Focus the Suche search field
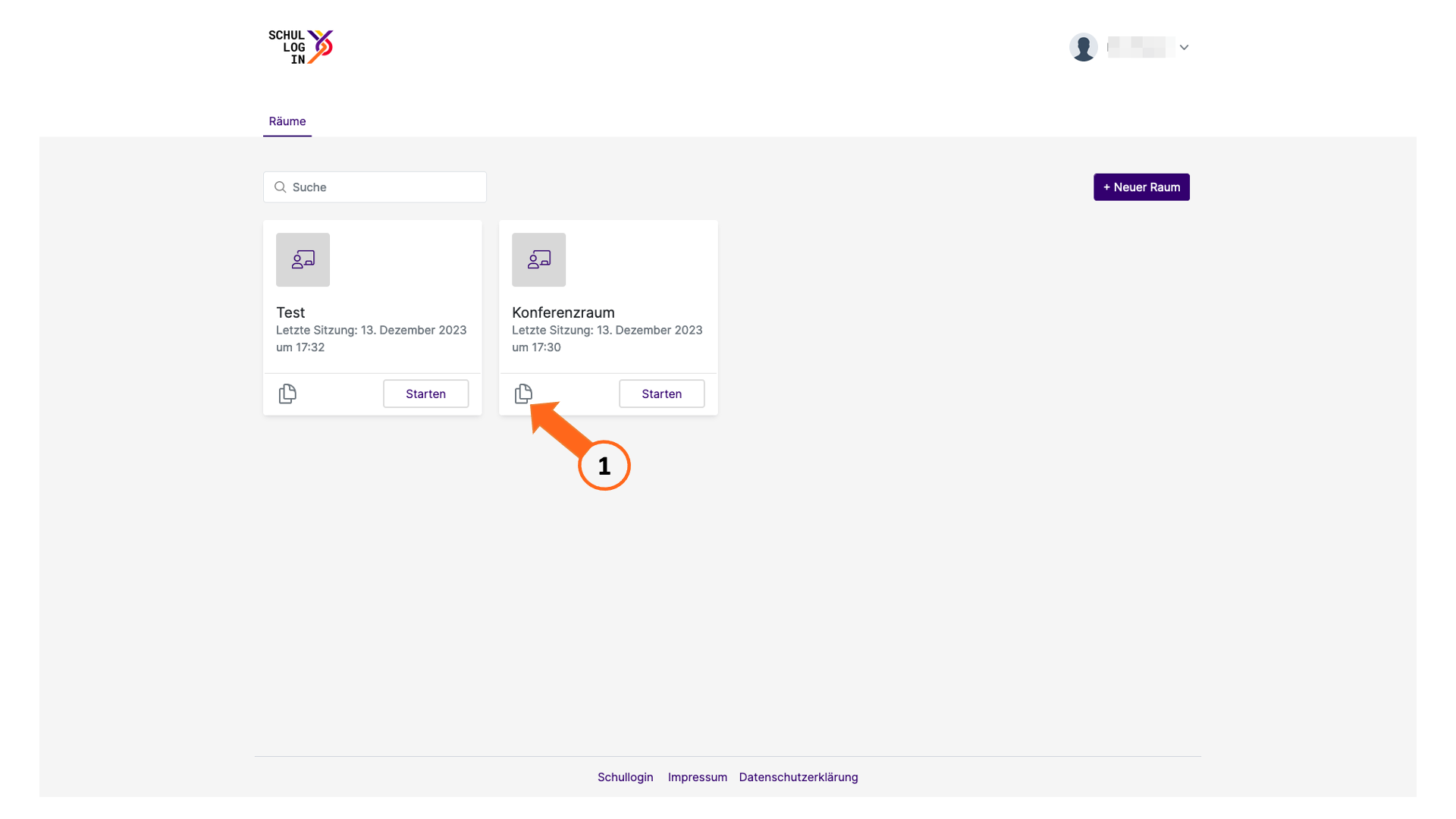Viewport: 1456px width, 819px height. pos(375,187)
